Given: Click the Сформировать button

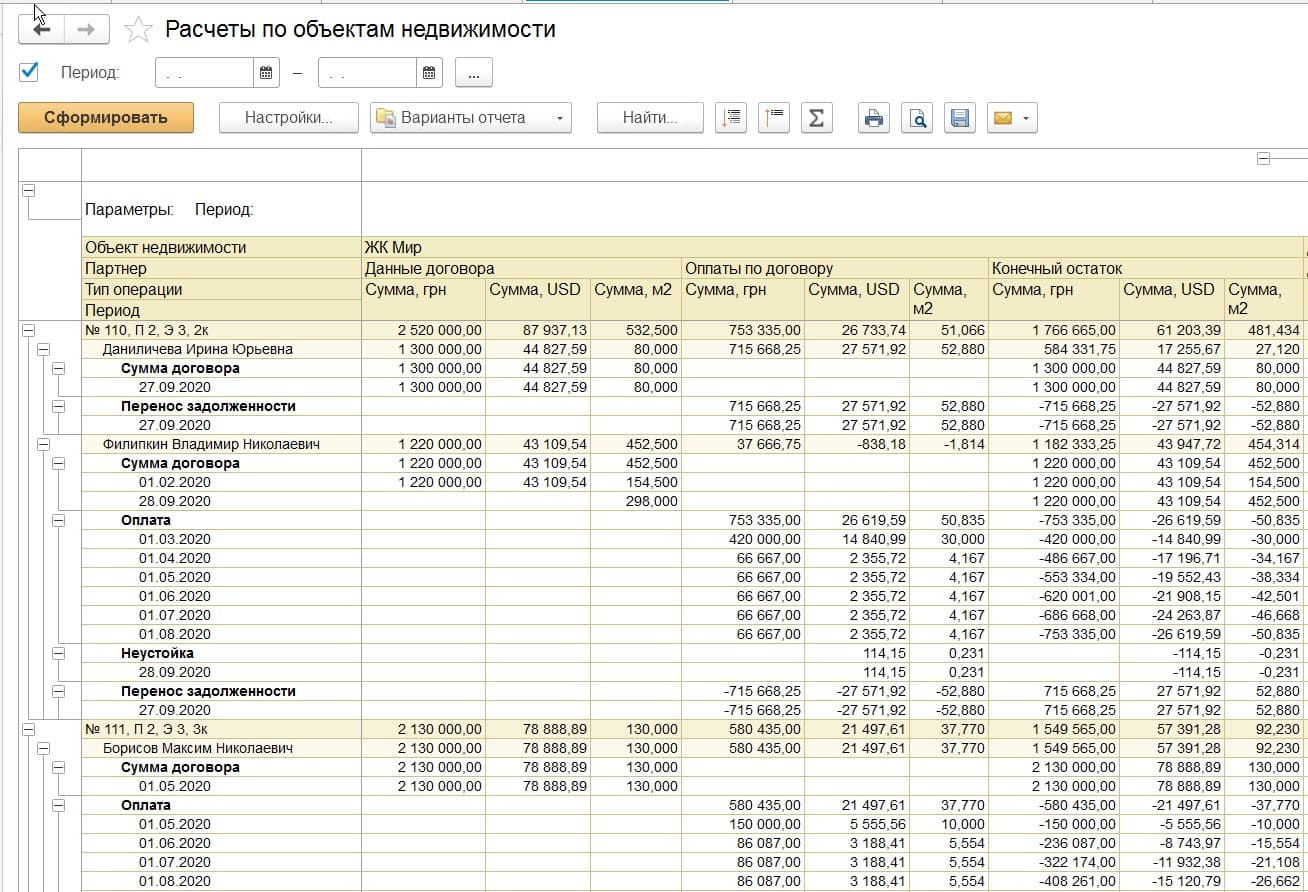Looking at the screenshot, I should pyautogui.click(x=105, y=118).
